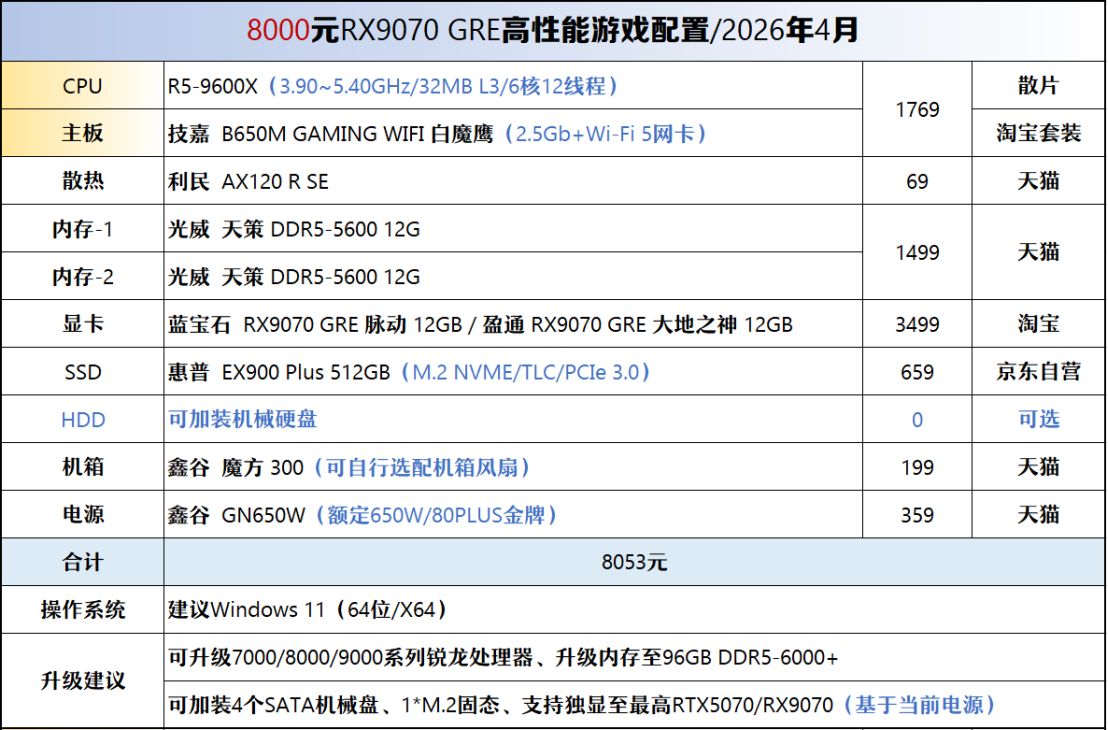Select the 合计 label cell
Viewport: 1108px width, 730px height.
click(x=83, y=562)
